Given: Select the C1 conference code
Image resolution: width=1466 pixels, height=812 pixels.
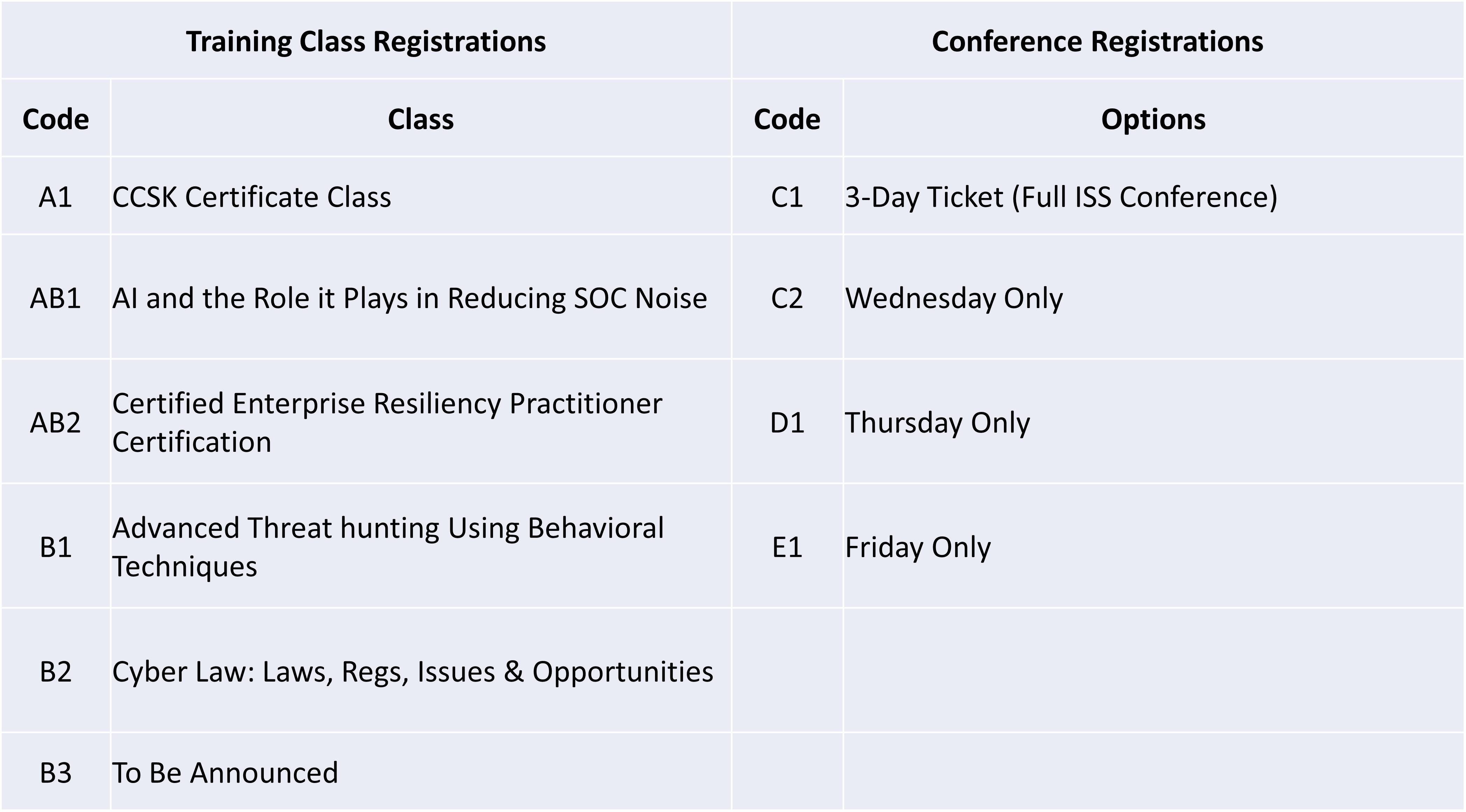Looking at the screenshot, I should pos(787,196).
